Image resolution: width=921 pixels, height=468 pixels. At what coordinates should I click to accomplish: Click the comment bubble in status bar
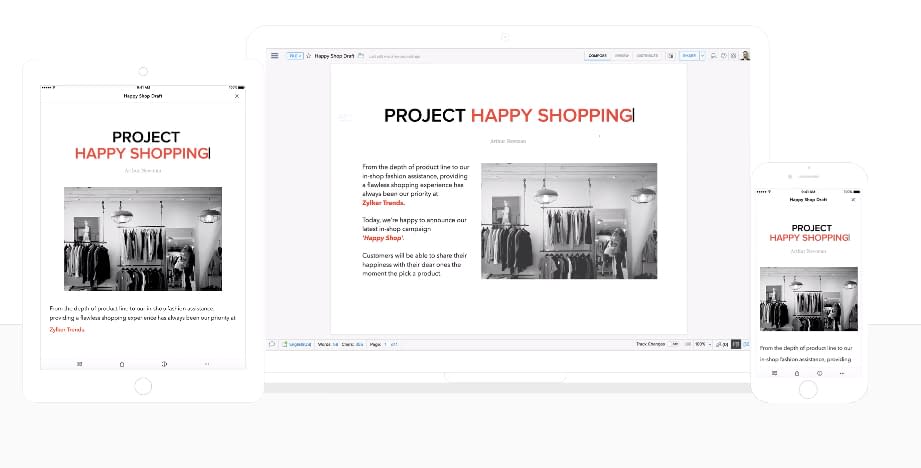[272, 345]
